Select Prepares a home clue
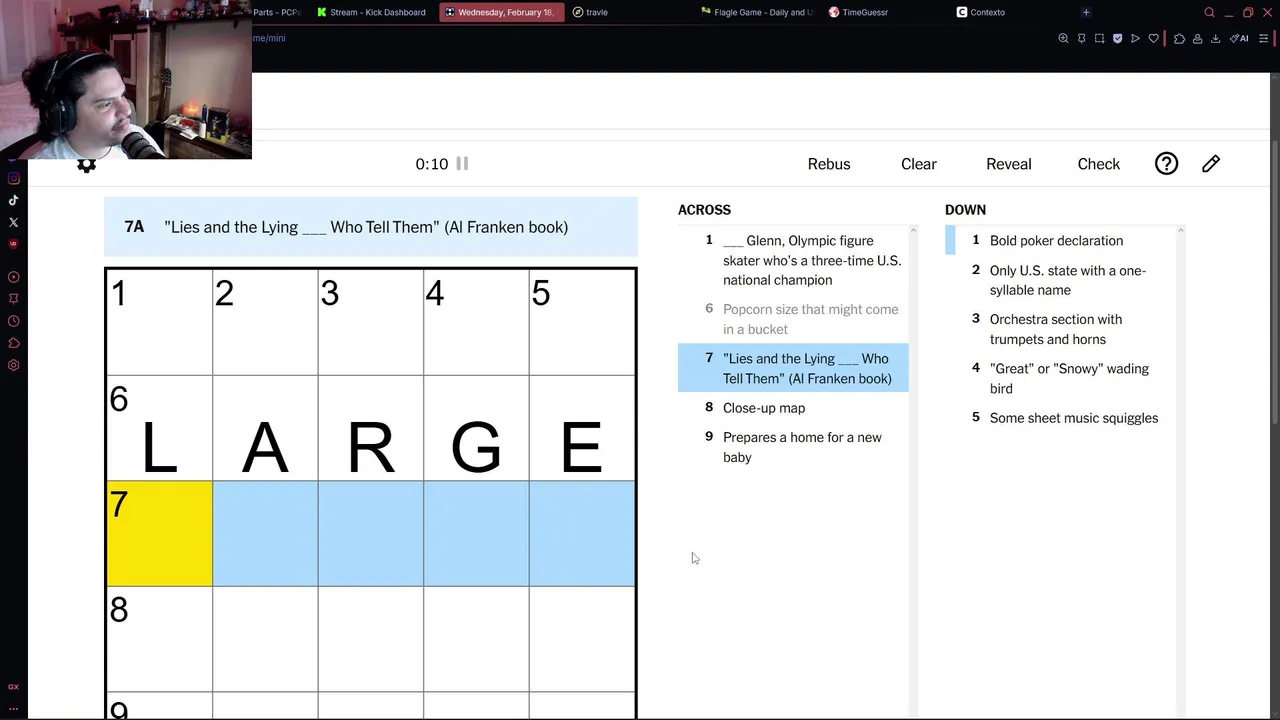Image resolution: width=1280 pixels, height=720 pixels. point(793,447)
